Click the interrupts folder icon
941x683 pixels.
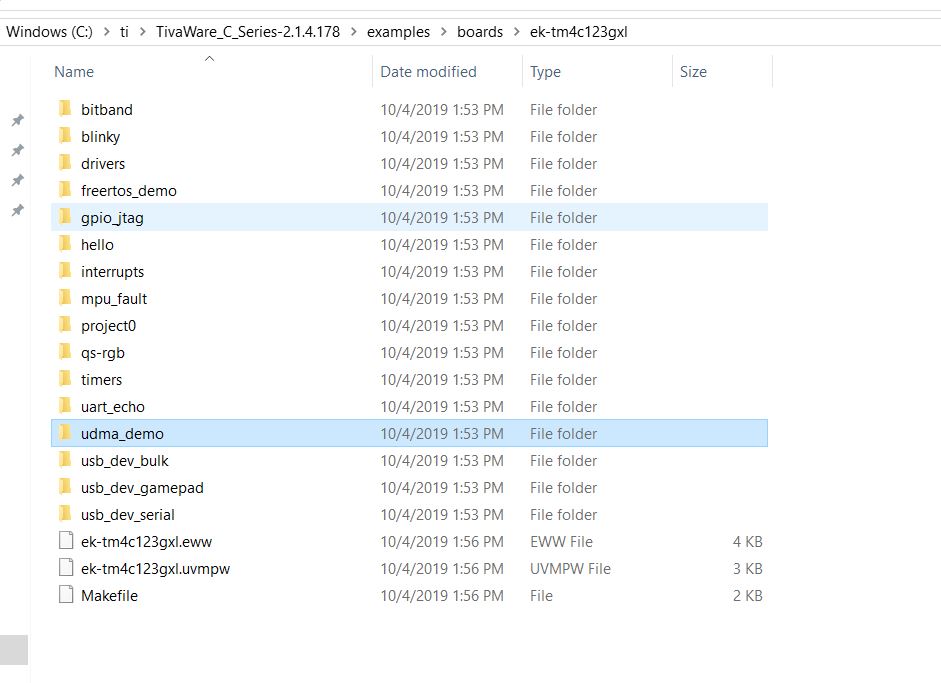coord(65,271)
